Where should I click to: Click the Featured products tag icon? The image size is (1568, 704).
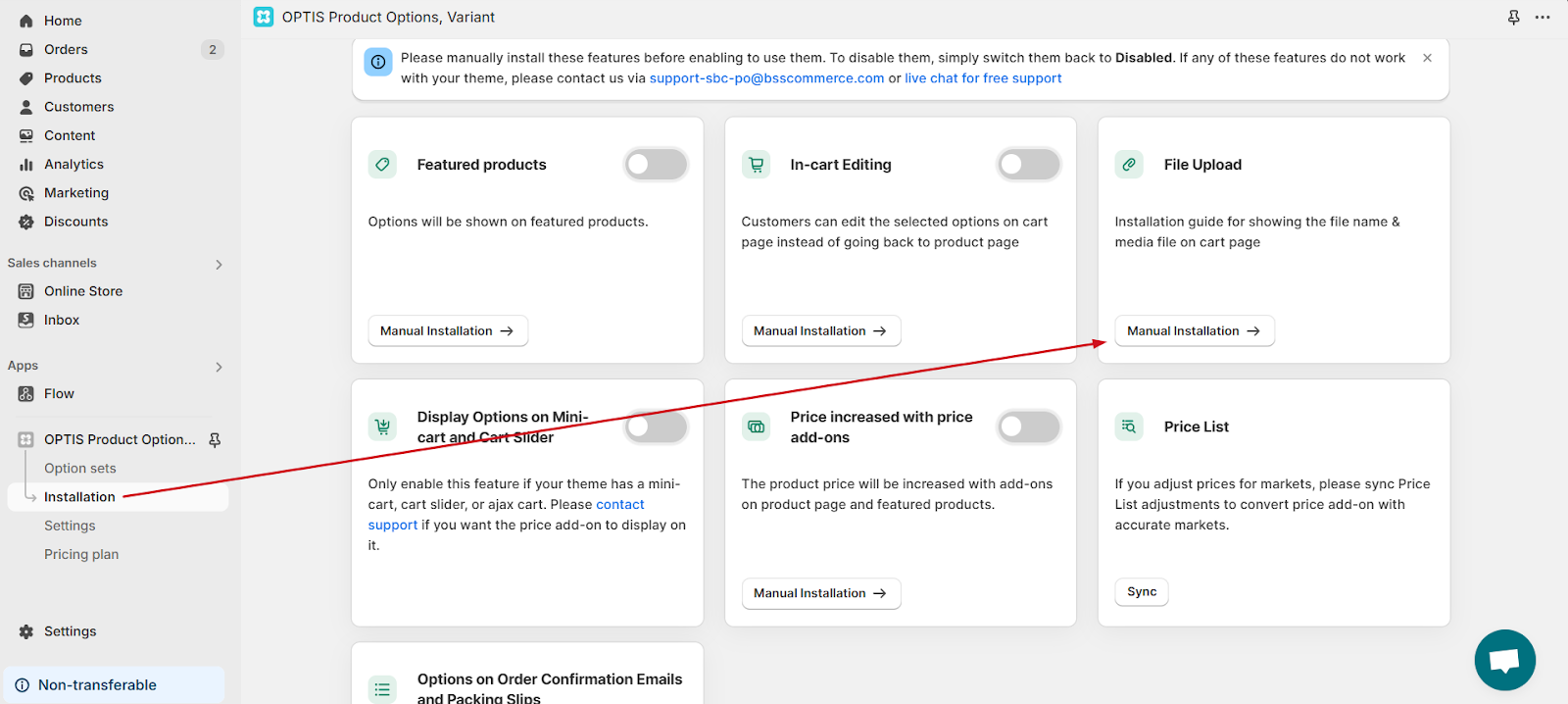point(383,165)
